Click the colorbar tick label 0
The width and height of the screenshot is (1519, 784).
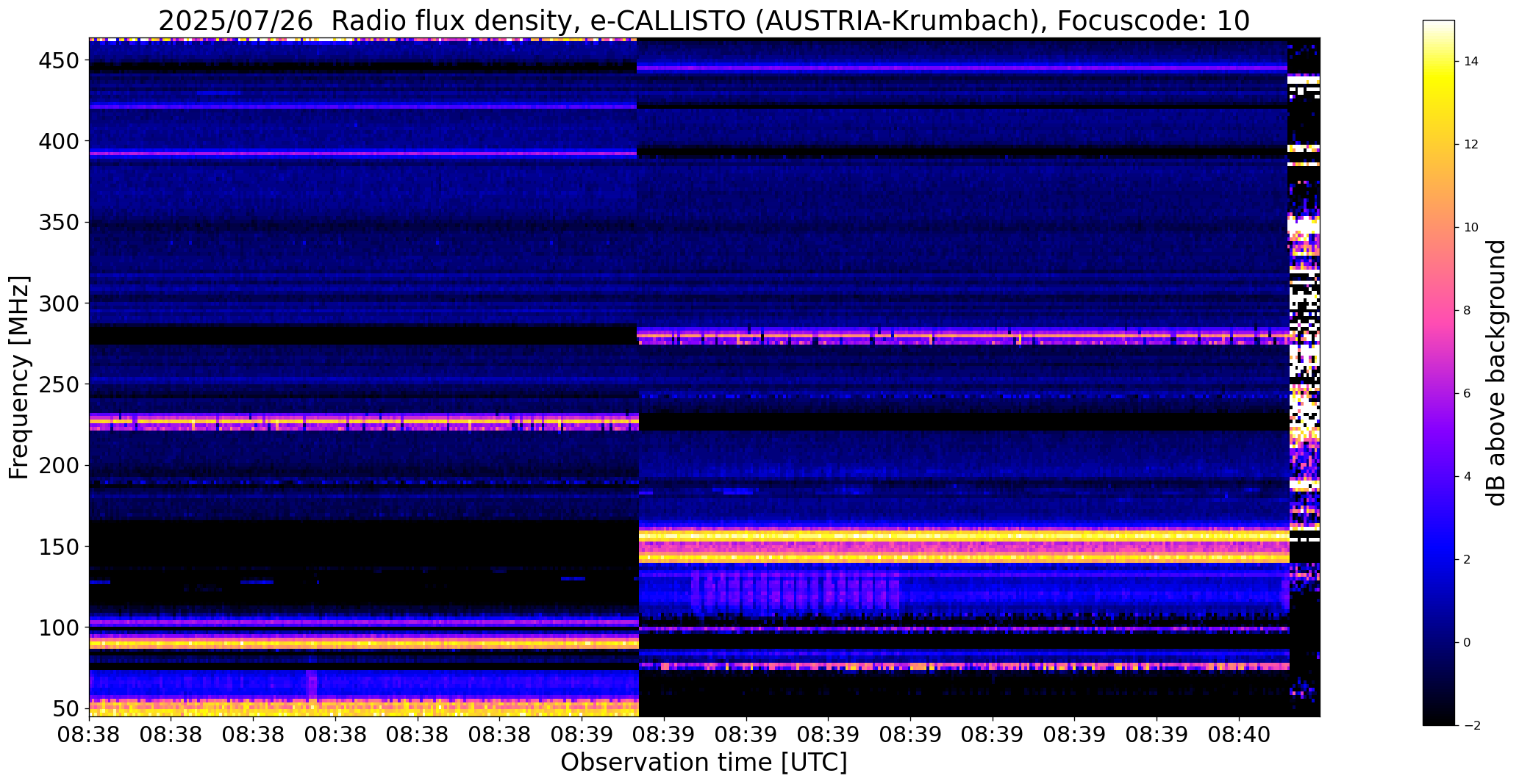tap(1468, 643)
